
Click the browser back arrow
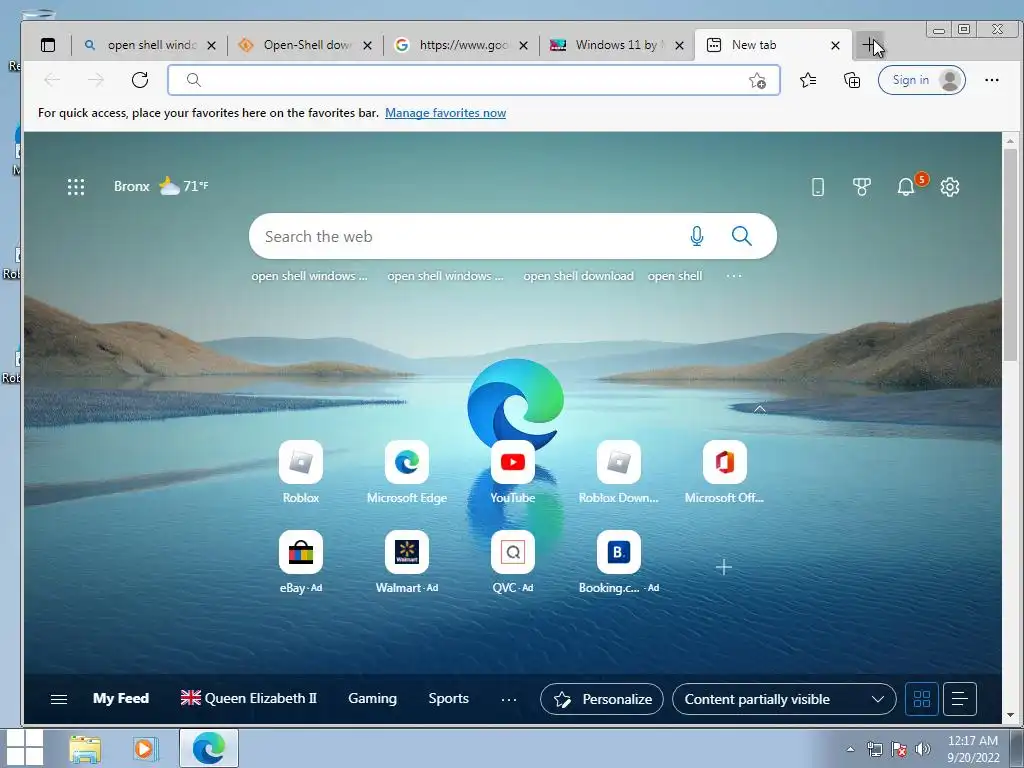(52, 80)
